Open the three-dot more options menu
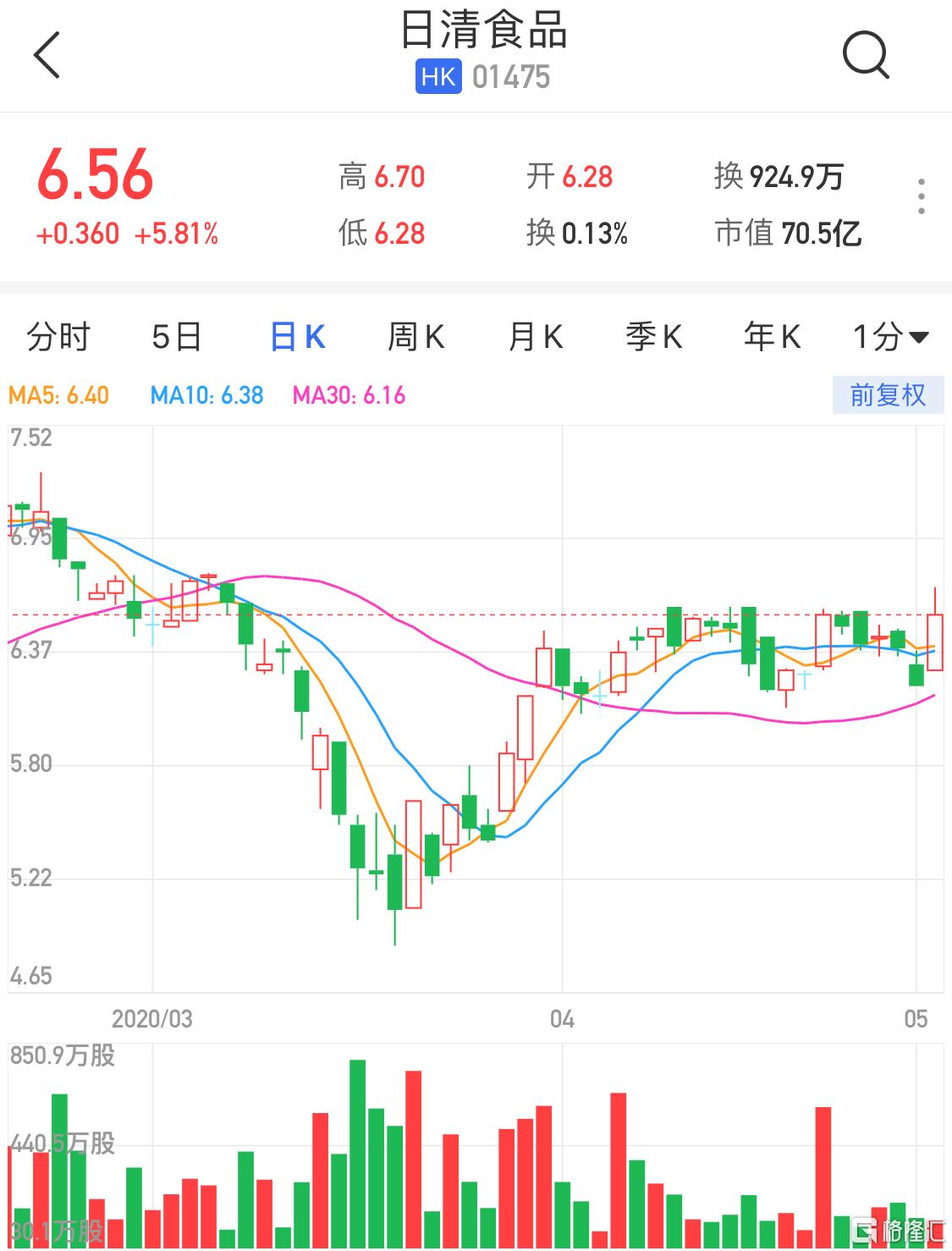The image size is (952, 1251). pos(921,196)
